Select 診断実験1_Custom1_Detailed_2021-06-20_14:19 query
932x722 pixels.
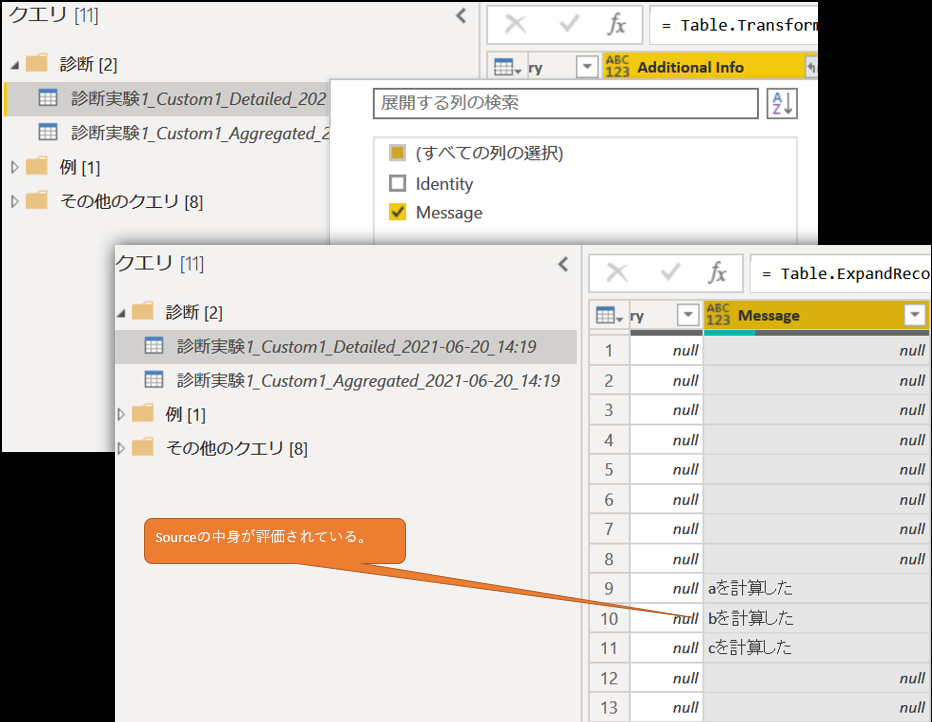(346, 346)
